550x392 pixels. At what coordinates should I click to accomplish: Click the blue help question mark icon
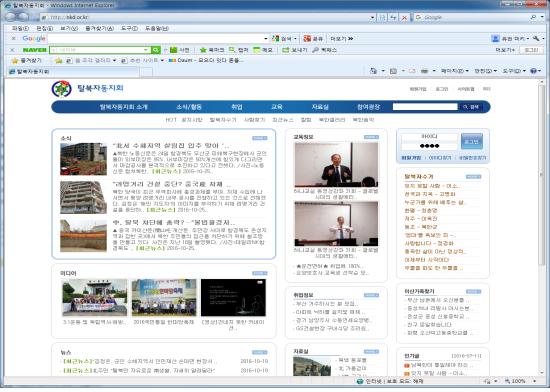click(534, 71)
